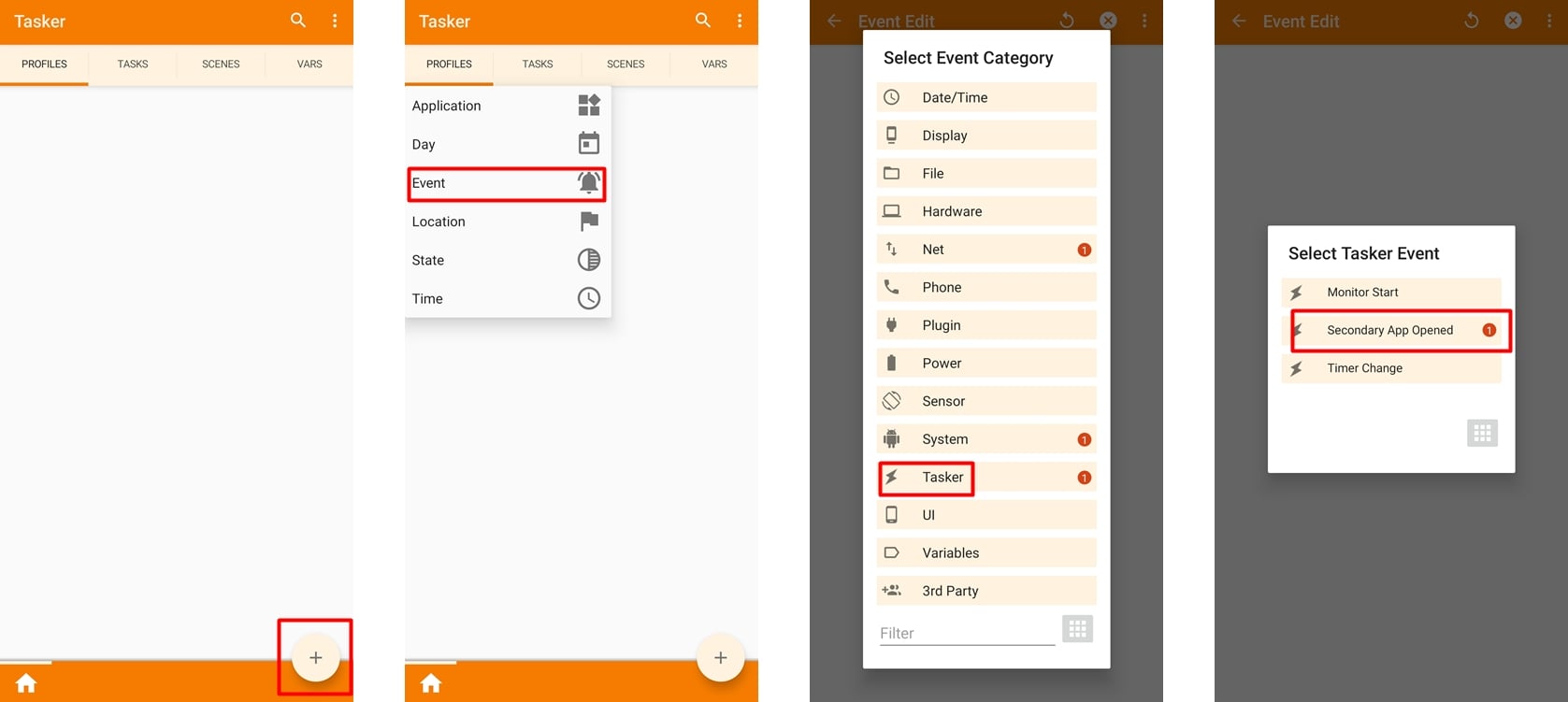Open the Variables event category

click(986, 553)
